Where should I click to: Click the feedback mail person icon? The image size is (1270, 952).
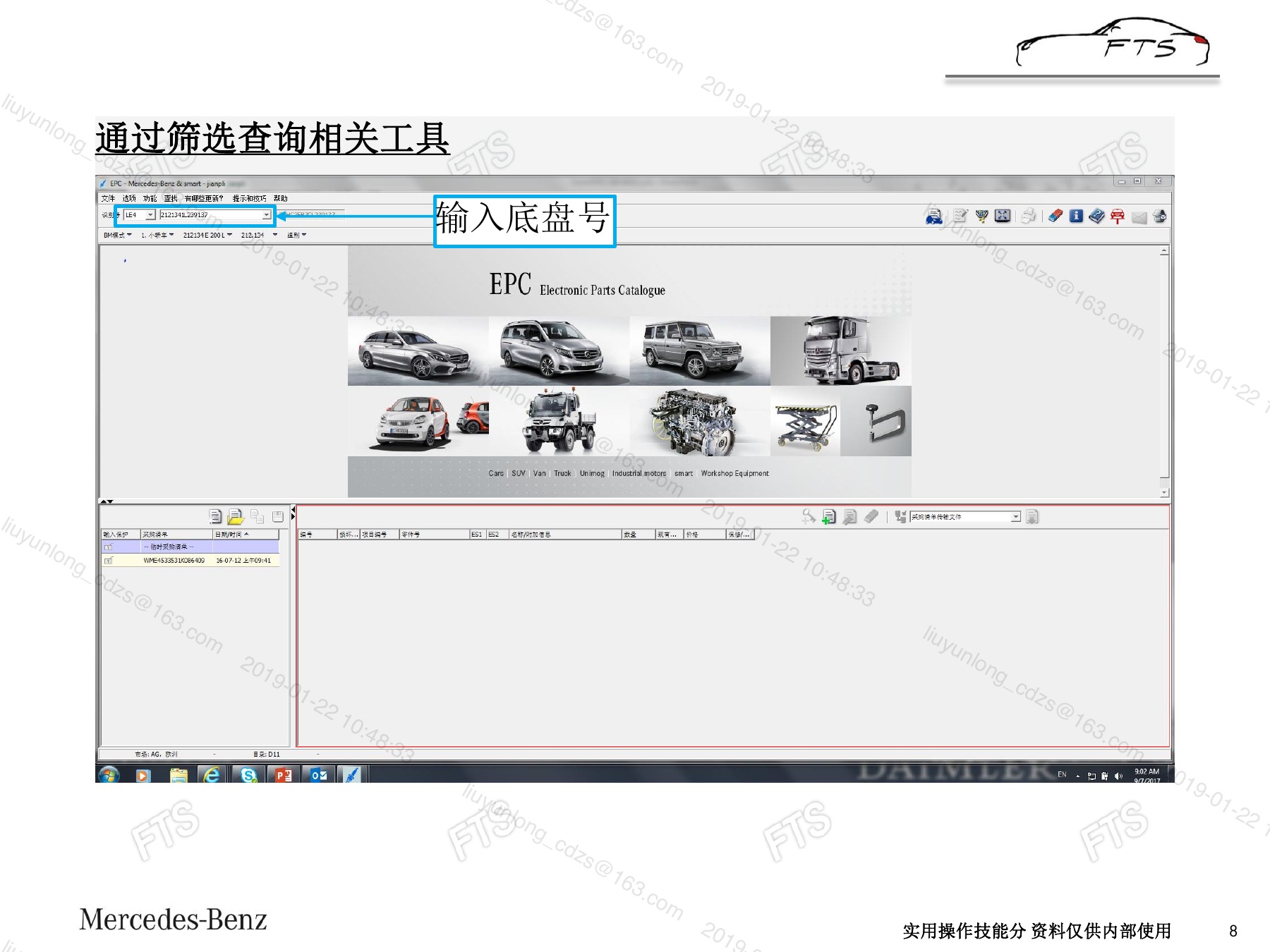point(1159,216)
